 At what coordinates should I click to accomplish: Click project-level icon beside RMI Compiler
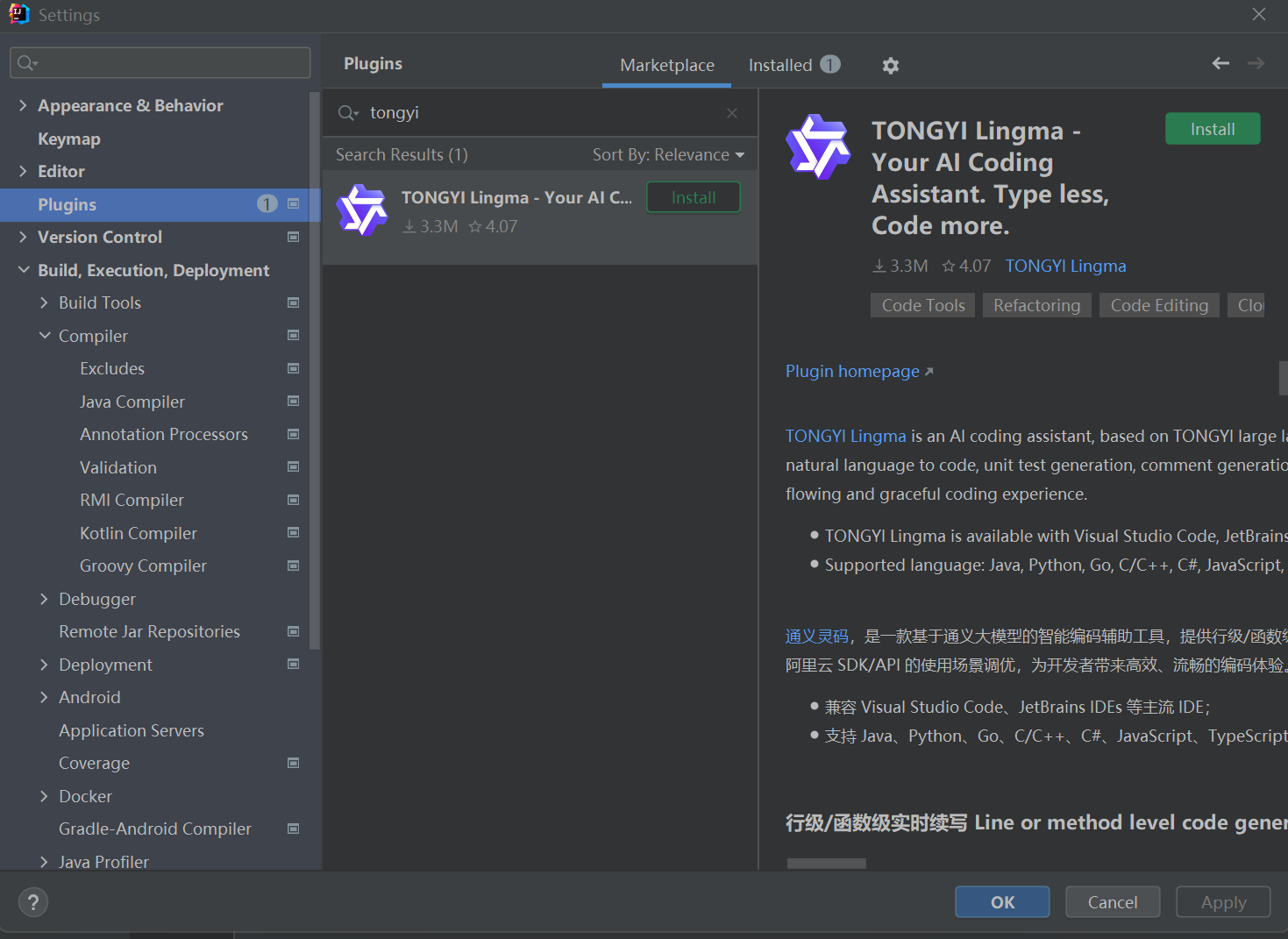[x=294, y=500]
